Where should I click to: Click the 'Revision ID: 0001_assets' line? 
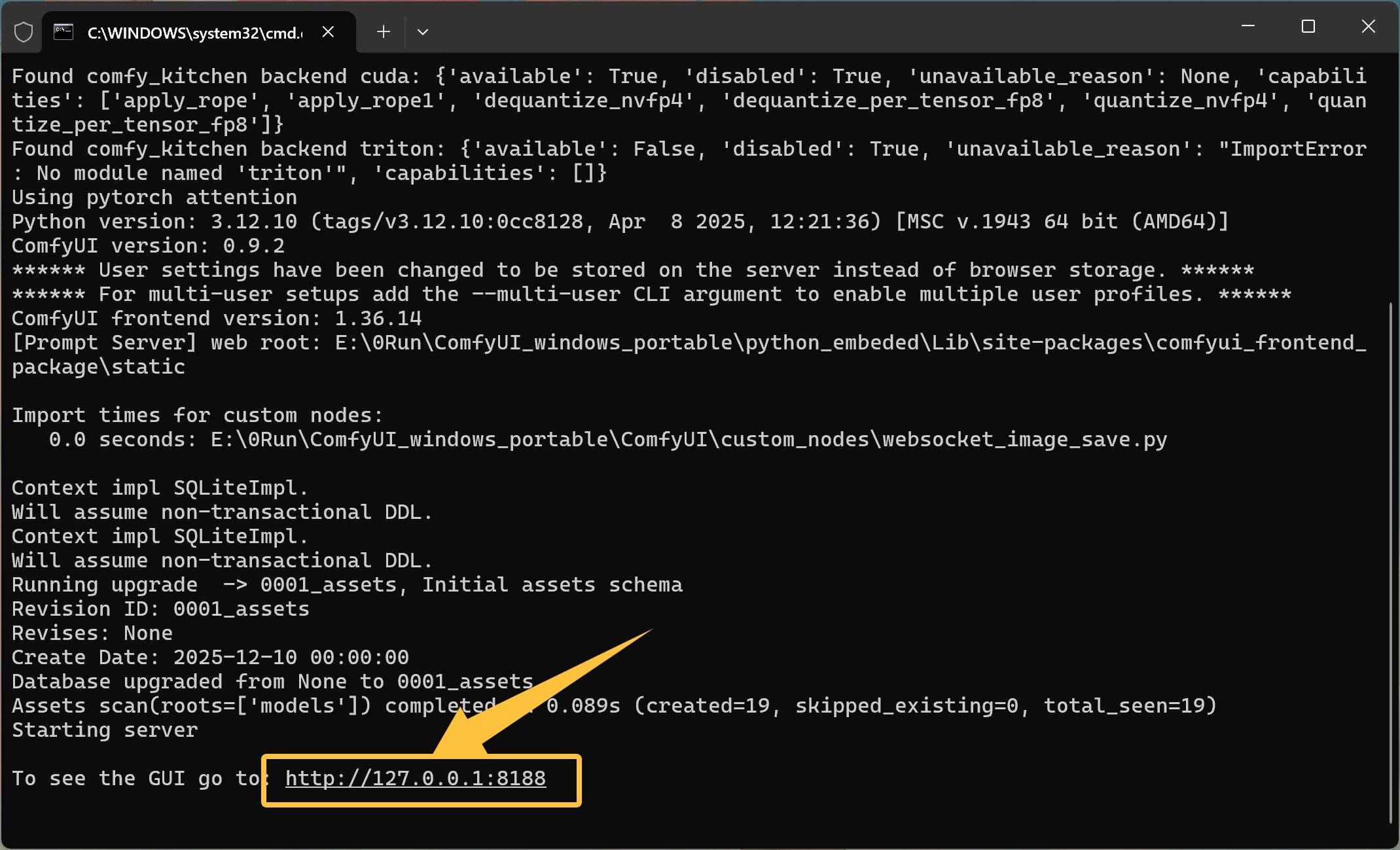click(x=160, y=609)
